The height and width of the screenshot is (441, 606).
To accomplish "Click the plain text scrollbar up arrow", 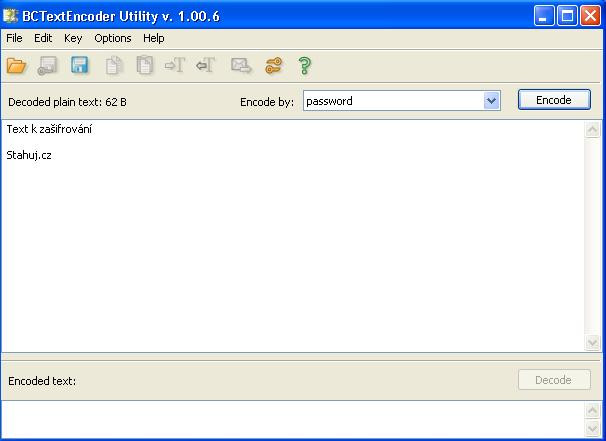I will tap(592, 129).
